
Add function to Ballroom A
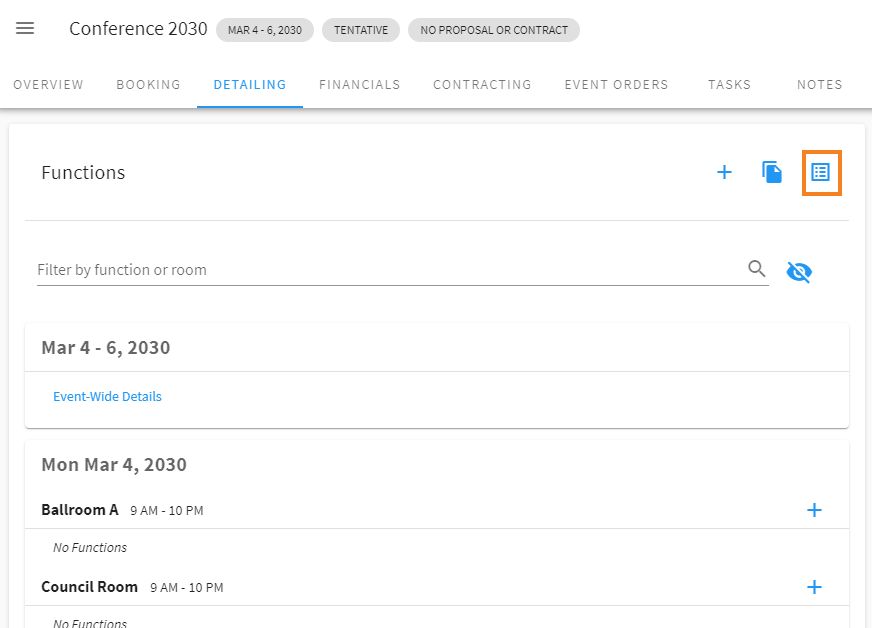[814, 510]
